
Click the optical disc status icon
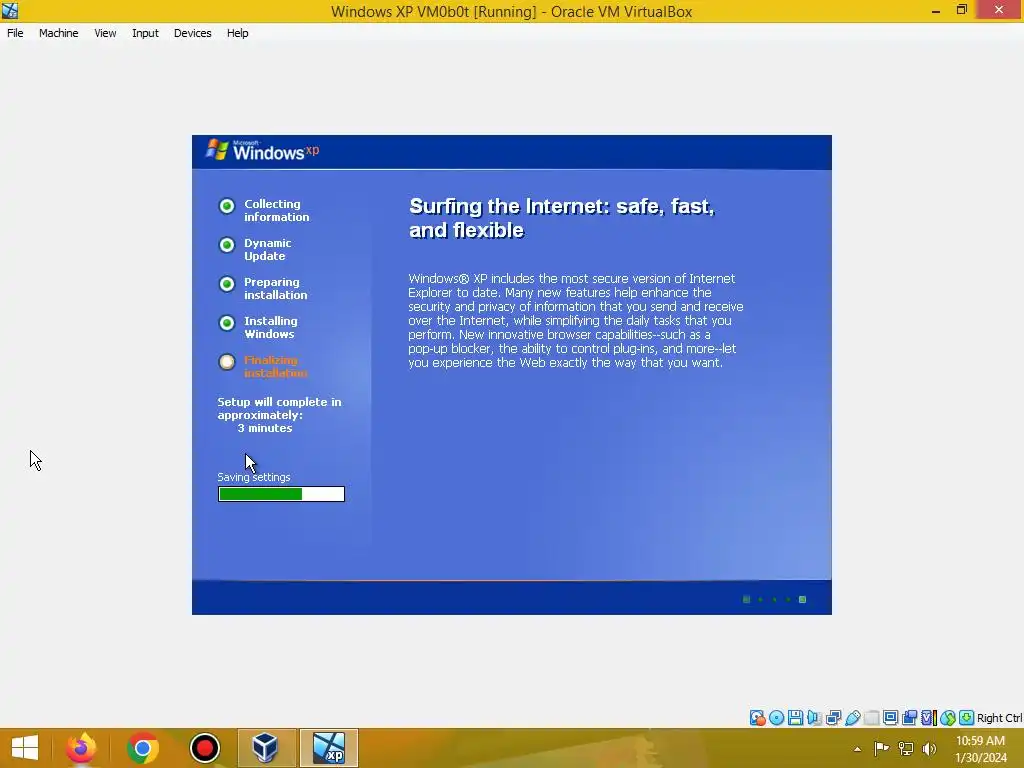(x=776, y=718)
